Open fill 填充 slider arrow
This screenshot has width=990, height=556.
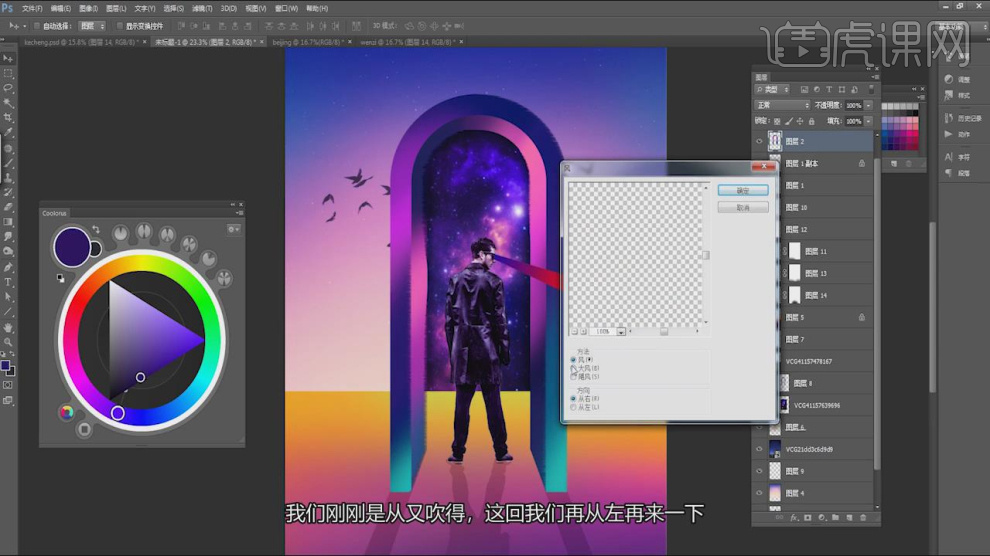click(869, 121)
